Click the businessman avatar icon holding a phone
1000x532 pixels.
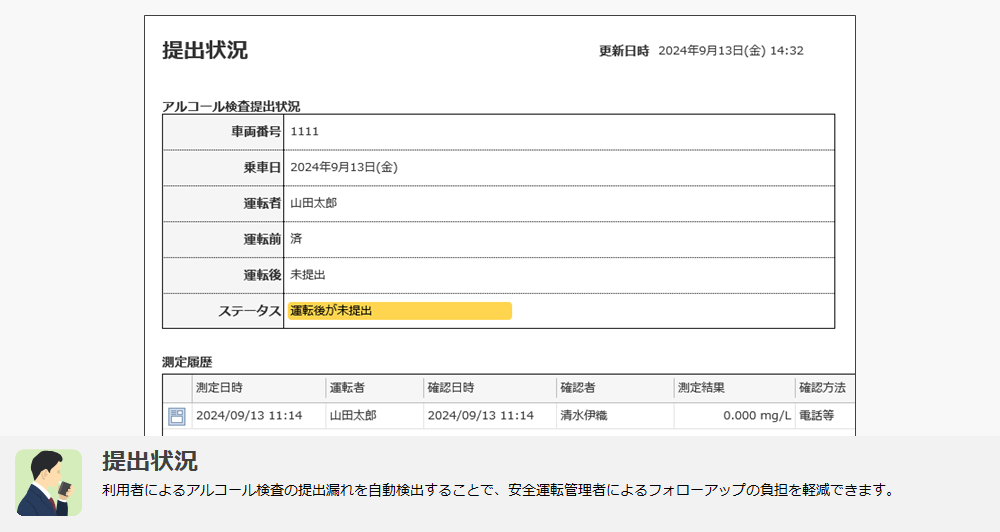tap(48, 482)
